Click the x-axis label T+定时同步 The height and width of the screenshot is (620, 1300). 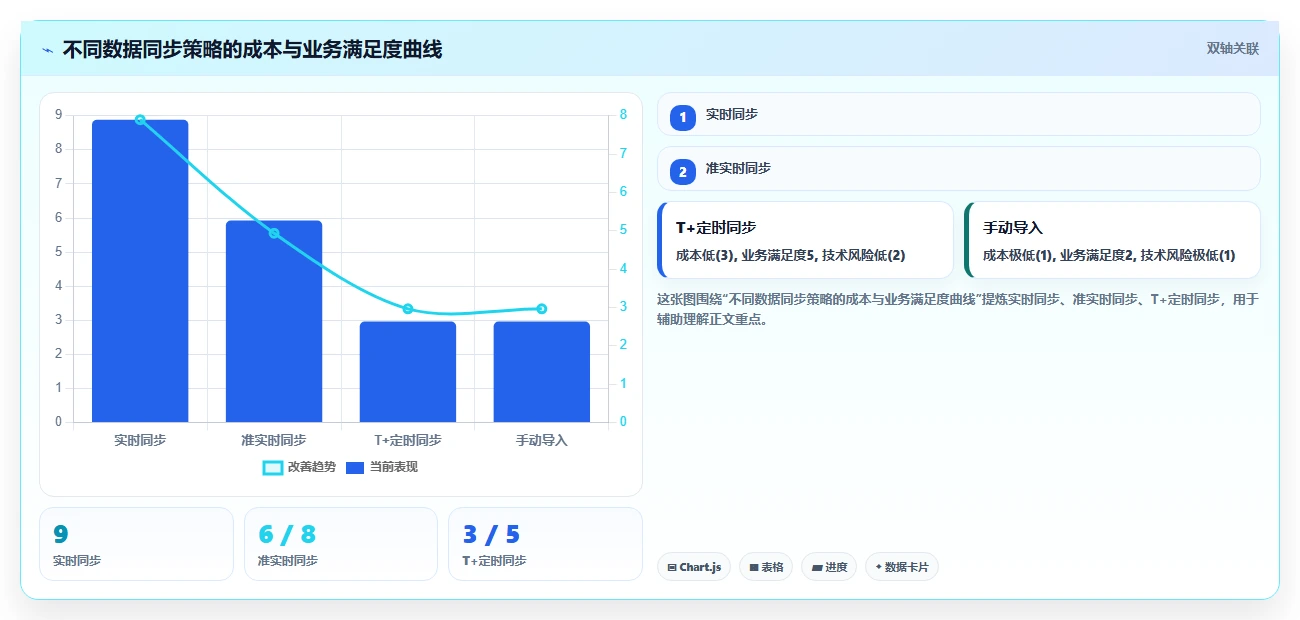tap(408, 440)
